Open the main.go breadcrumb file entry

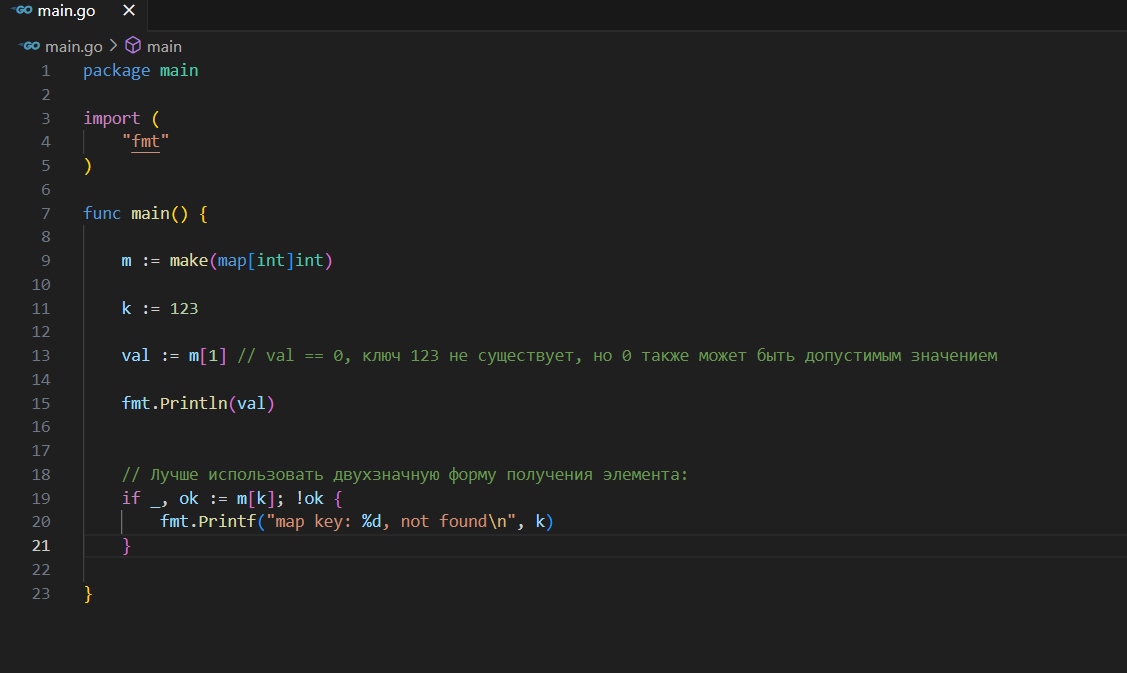pyautogui.click(x=73, y=46)
